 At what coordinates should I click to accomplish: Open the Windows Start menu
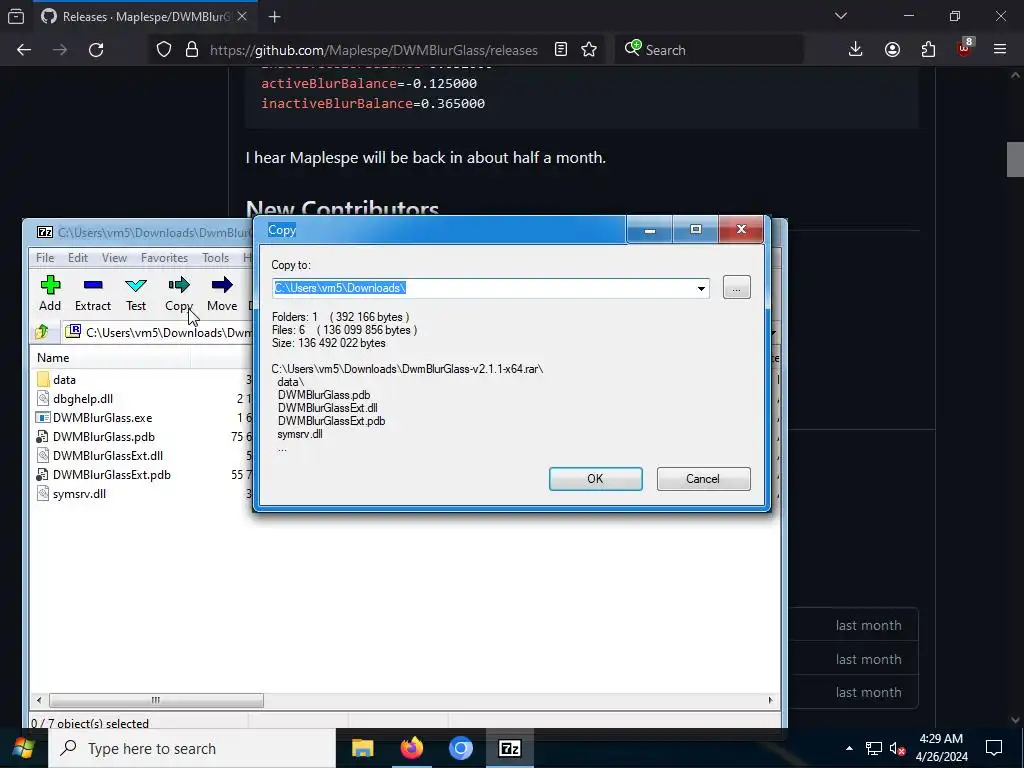coord(24,748)
